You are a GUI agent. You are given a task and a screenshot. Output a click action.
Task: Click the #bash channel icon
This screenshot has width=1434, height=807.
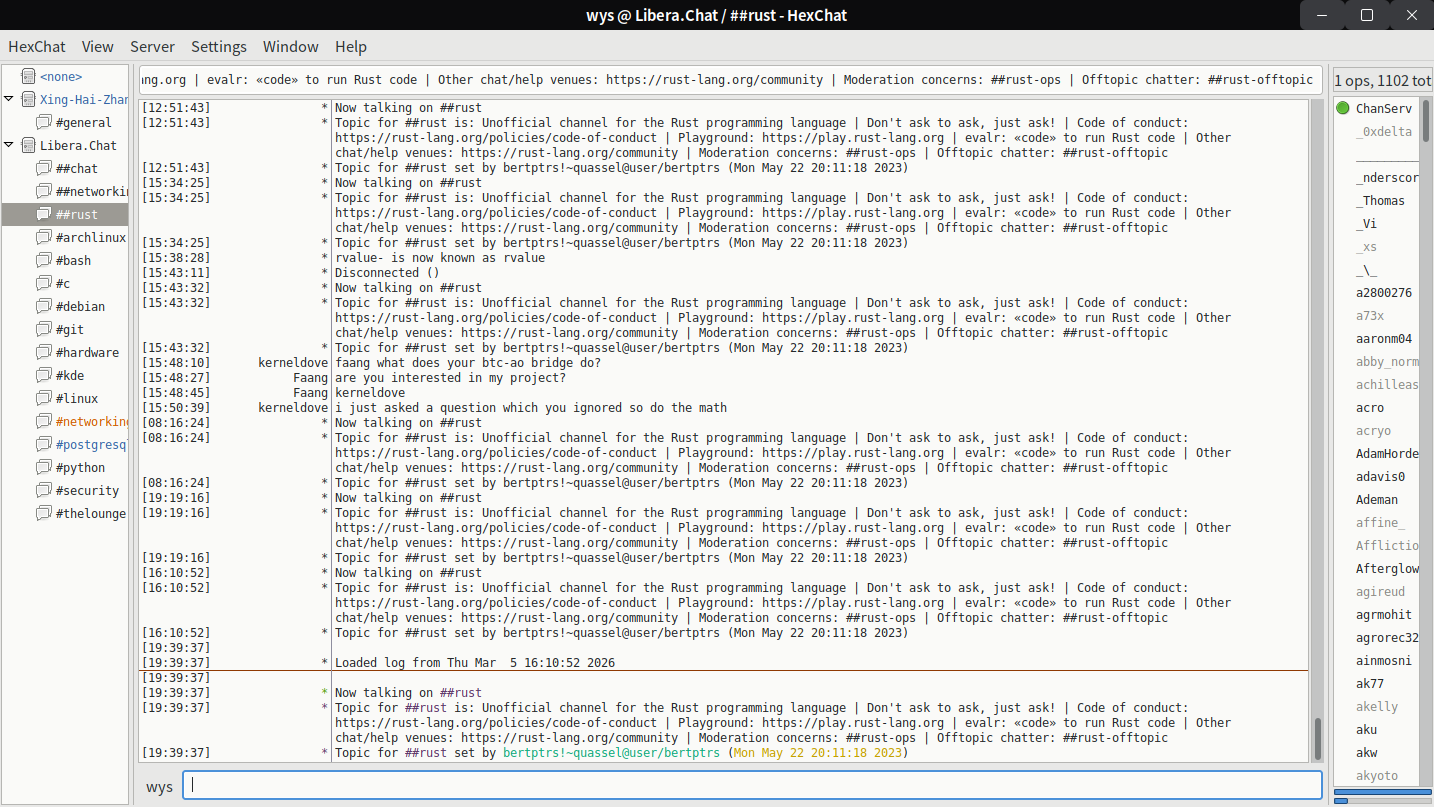44,260
